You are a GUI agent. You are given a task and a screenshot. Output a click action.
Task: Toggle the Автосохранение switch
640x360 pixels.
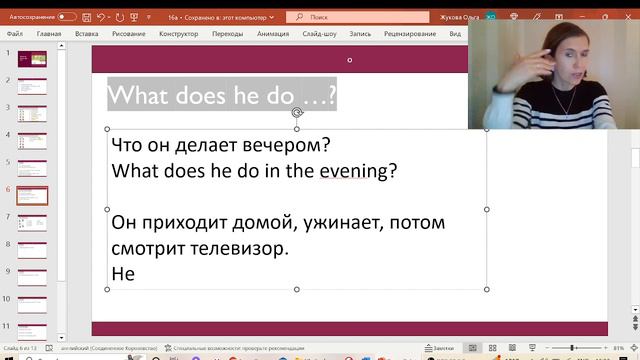(67, 17)
